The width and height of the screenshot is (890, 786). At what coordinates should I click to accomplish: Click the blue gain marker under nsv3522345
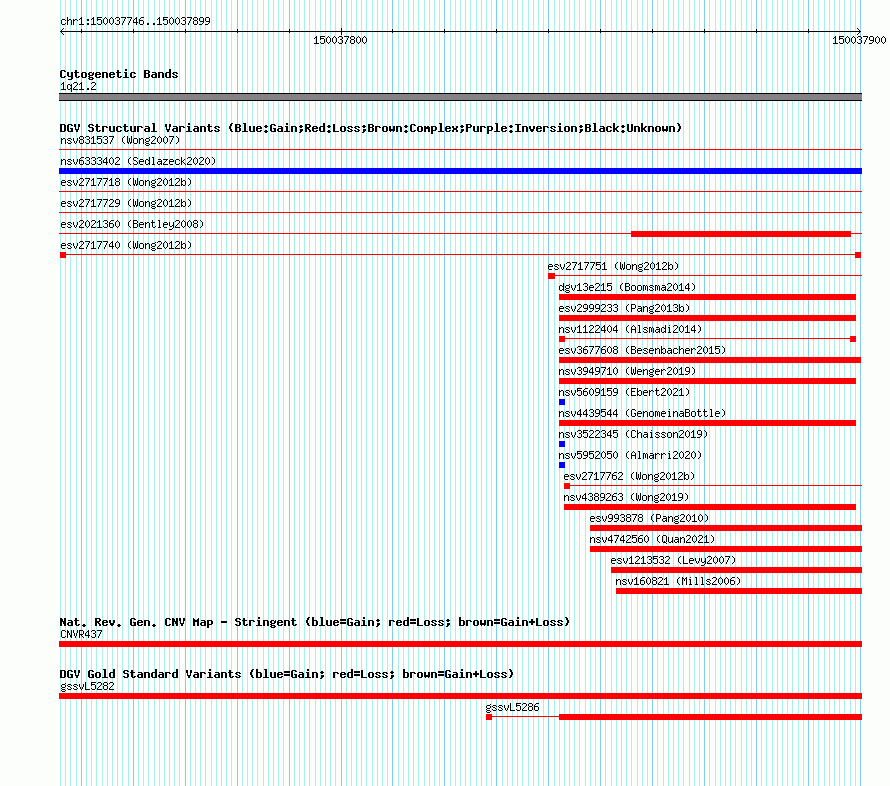coord(562,444)
